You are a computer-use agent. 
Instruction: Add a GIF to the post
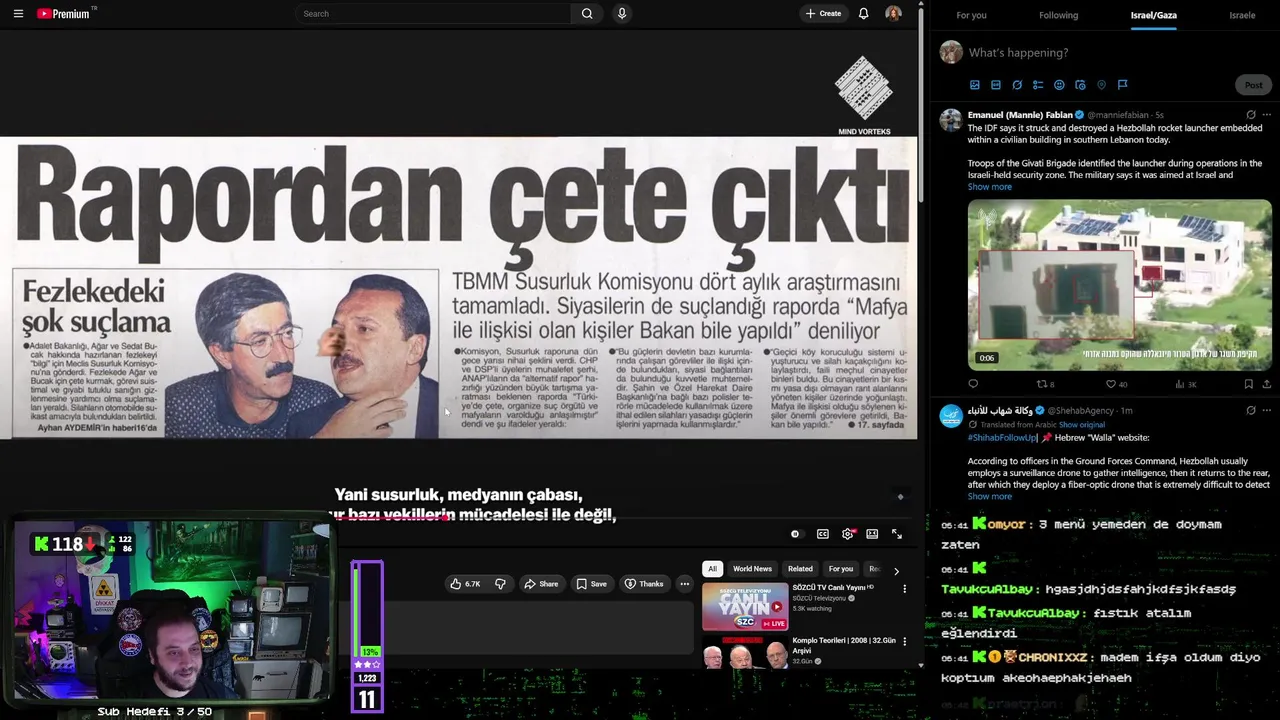coord(996,85)
